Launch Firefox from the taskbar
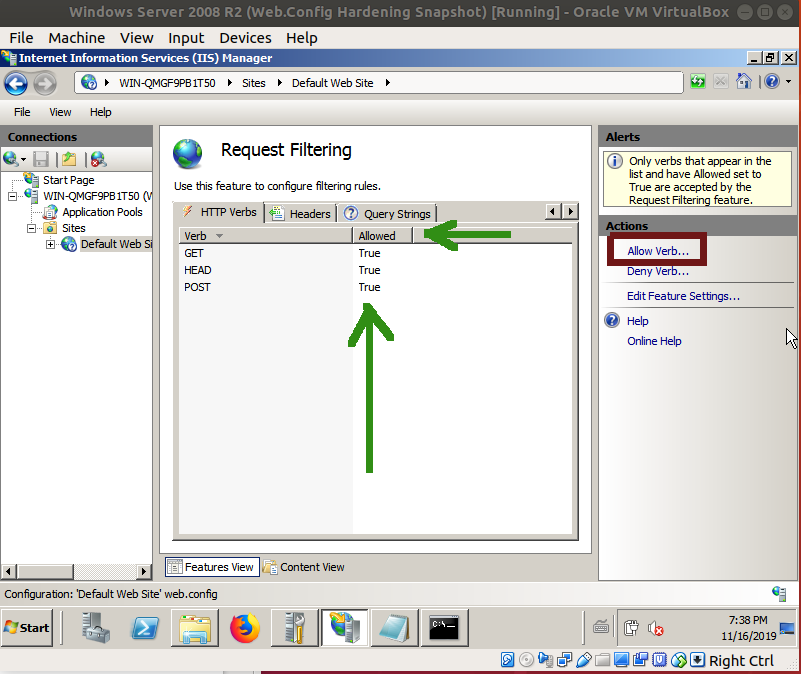The height and width of the screenshot is (674, 801). [245, 628]
